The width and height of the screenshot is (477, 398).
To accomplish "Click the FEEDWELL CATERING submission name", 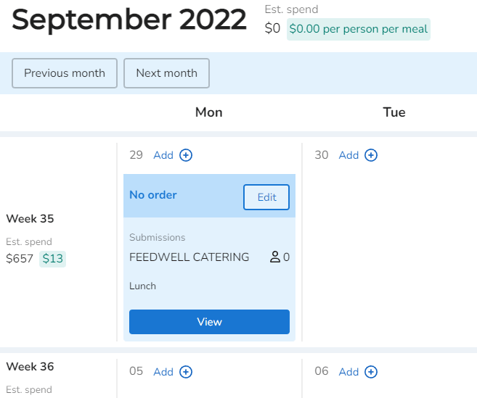I will pos(189,257).
